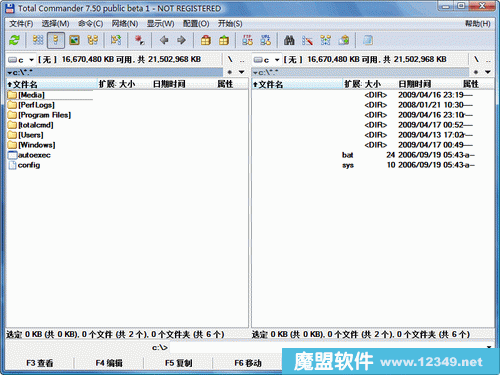Click the green Refresh toolbar icon
The height and width of the screenshot is (375, 500).
pyautogui.click(x=14, y=40)
